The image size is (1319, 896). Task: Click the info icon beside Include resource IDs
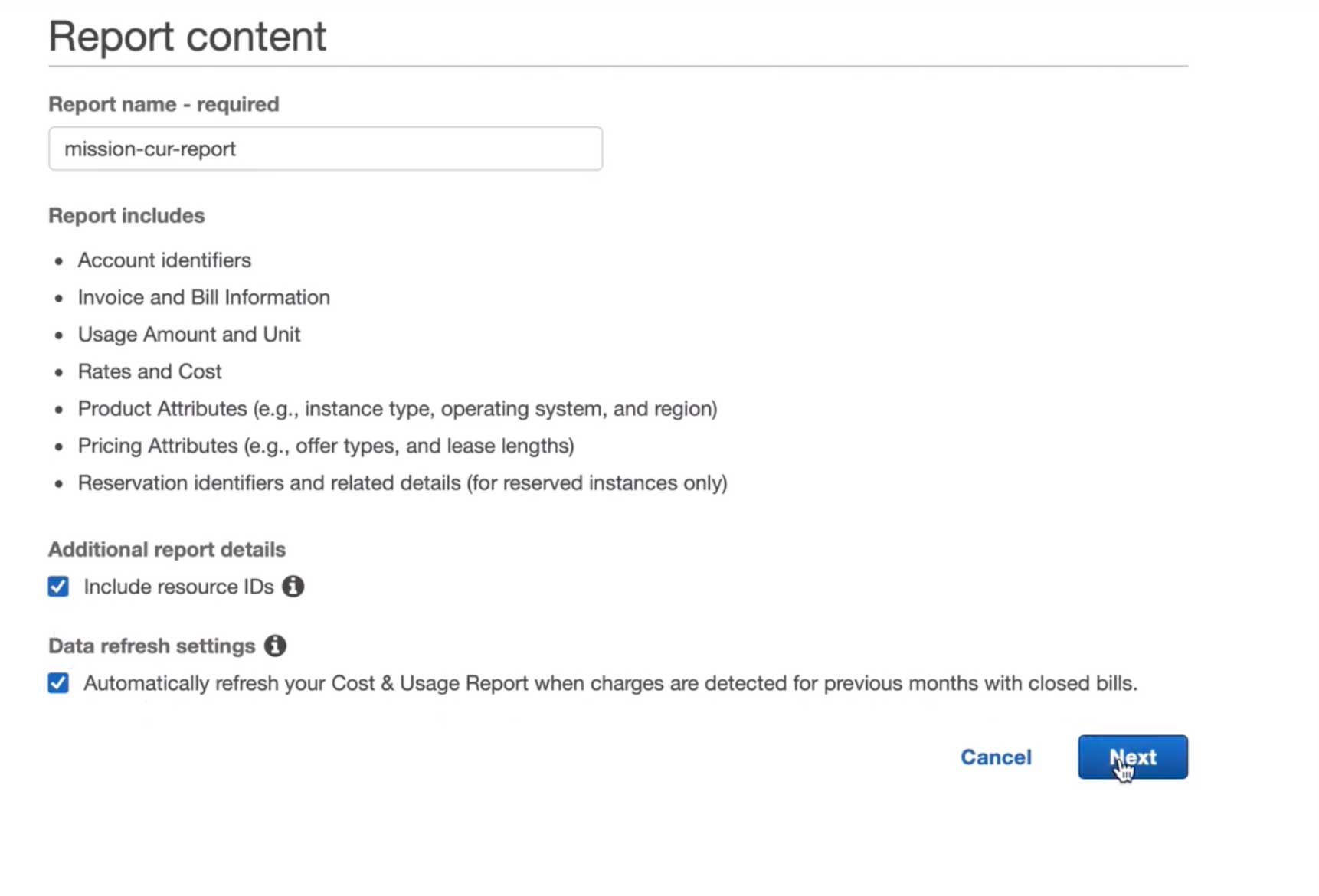coord(293,587)
